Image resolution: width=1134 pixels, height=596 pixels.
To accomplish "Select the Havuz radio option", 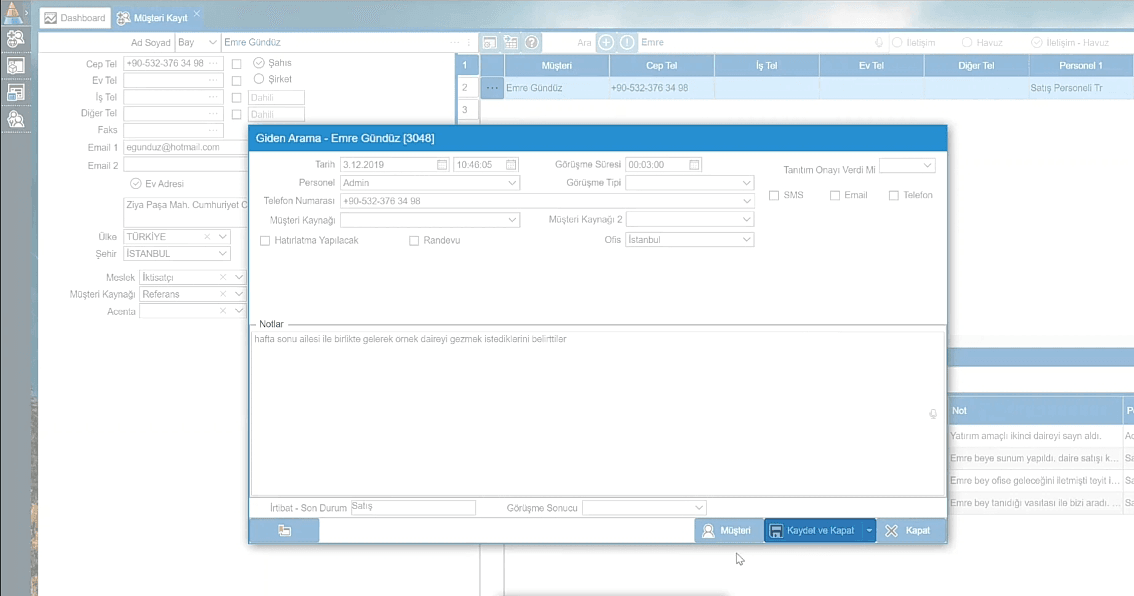I will (x=967, y=43).
